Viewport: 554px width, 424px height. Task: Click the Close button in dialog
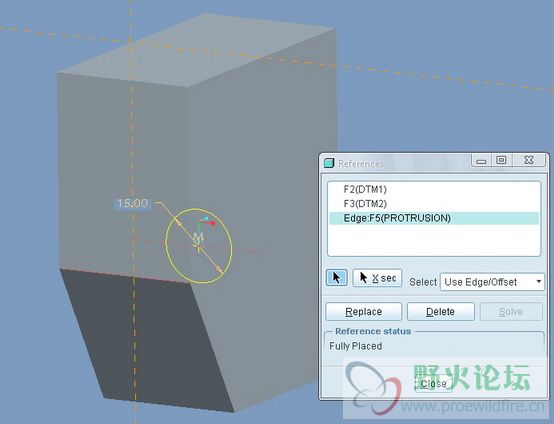(x=434, y=383)
